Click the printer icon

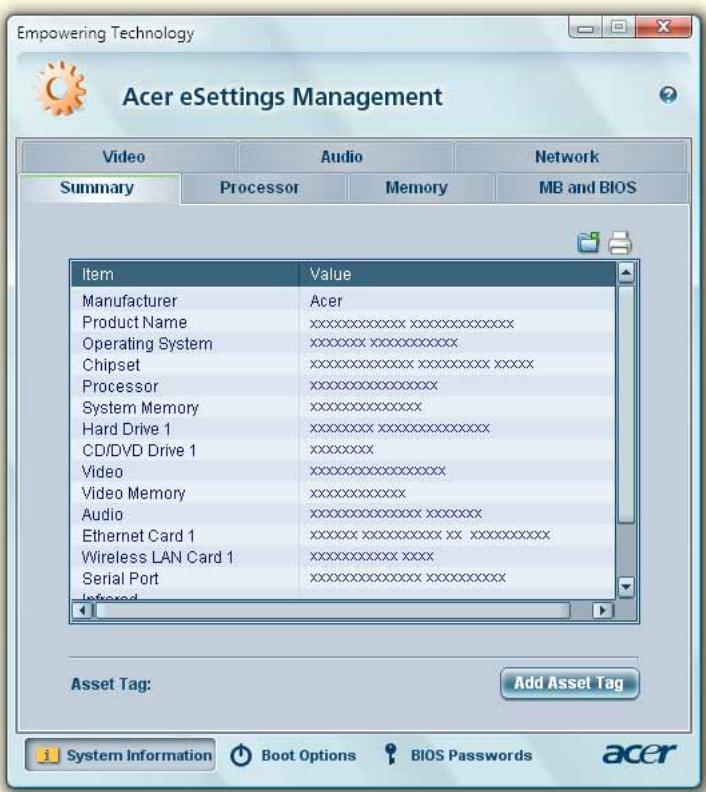point(620,242)
